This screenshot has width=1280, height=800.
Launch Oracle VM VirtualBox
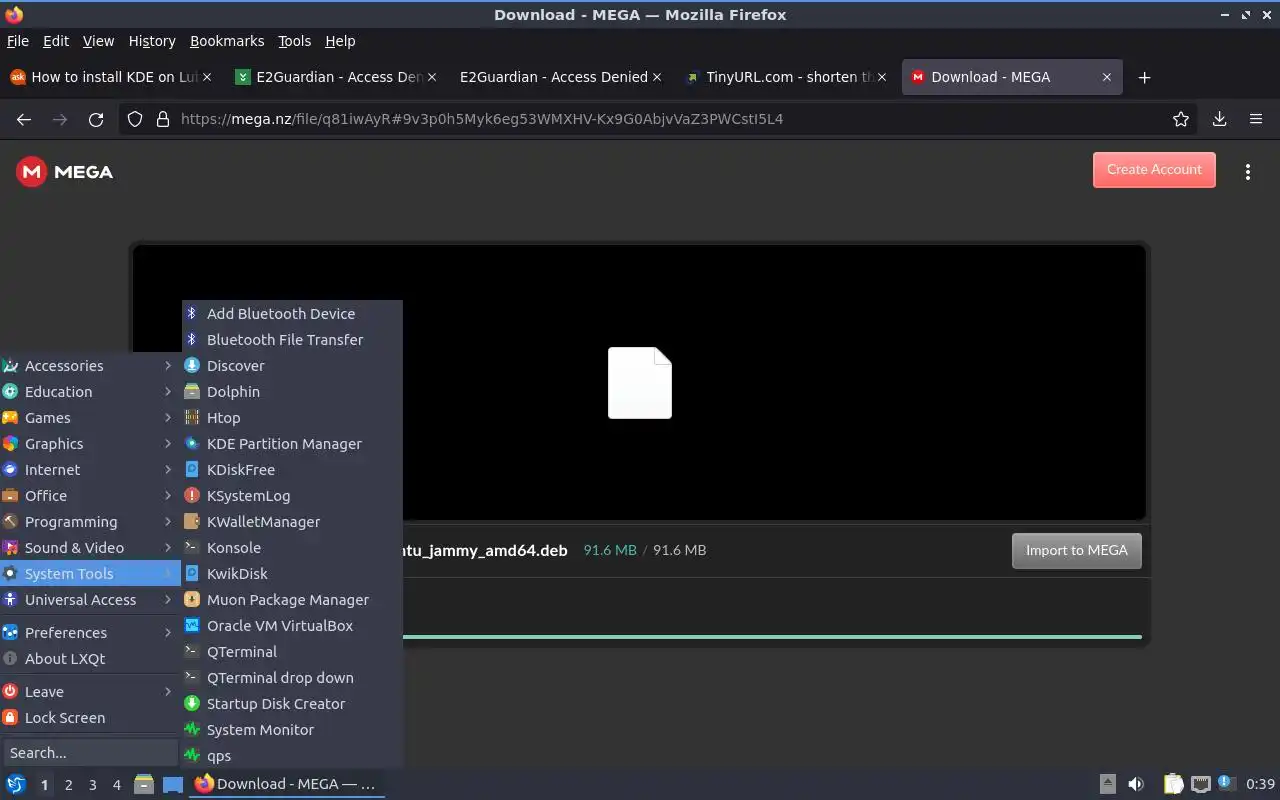tap(292, 625)
